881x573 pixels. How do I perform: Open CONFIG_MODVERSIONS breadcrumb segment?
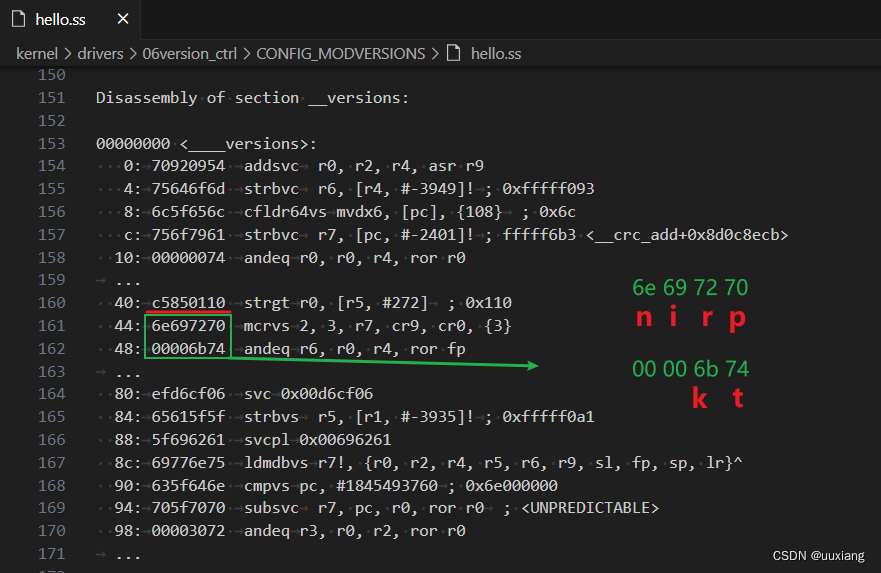tap(340, 54)
